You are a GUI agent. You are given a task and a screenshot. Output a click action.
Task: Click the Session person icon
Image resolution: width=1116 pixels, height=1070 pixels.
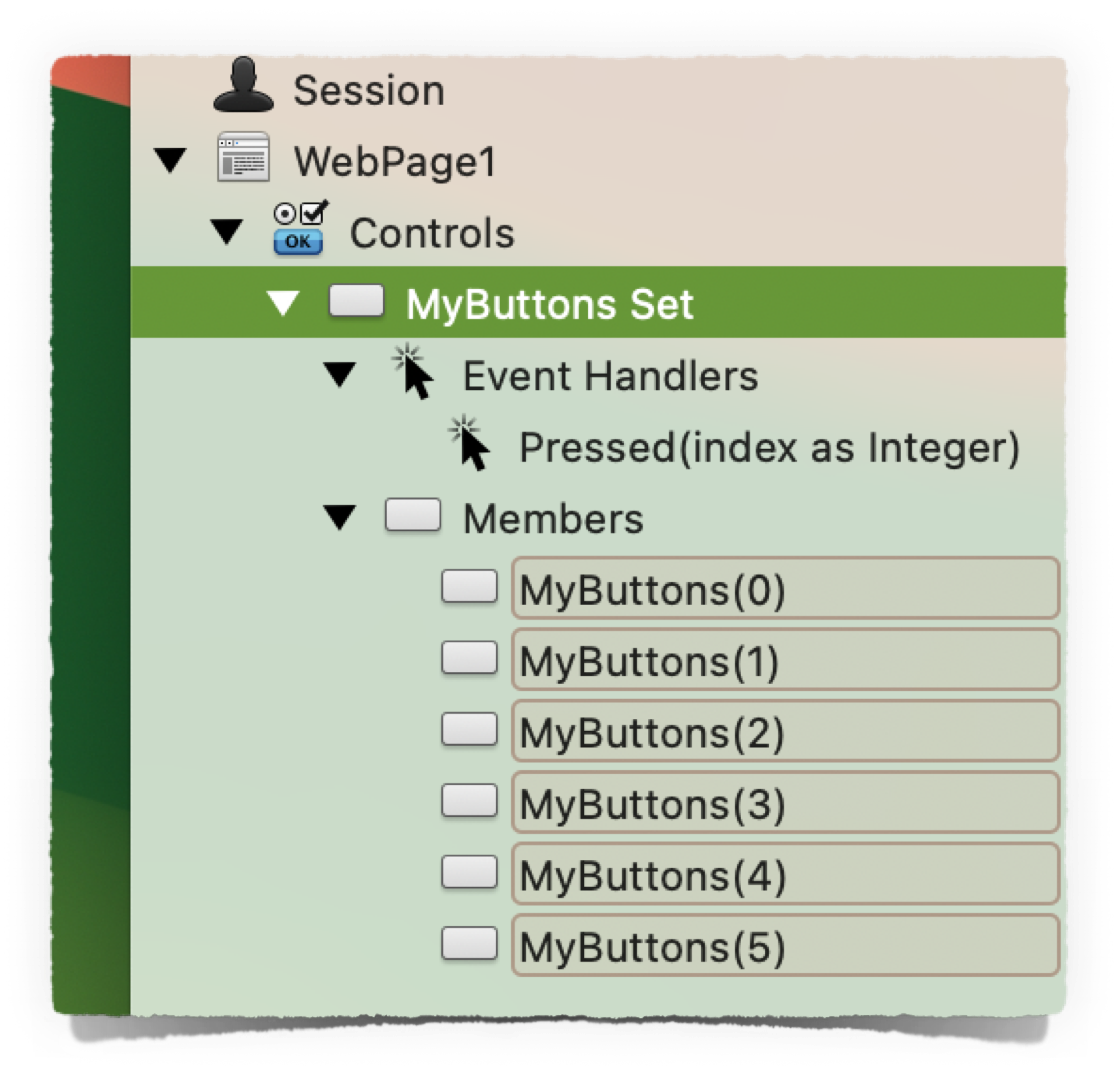pos(243,88)
